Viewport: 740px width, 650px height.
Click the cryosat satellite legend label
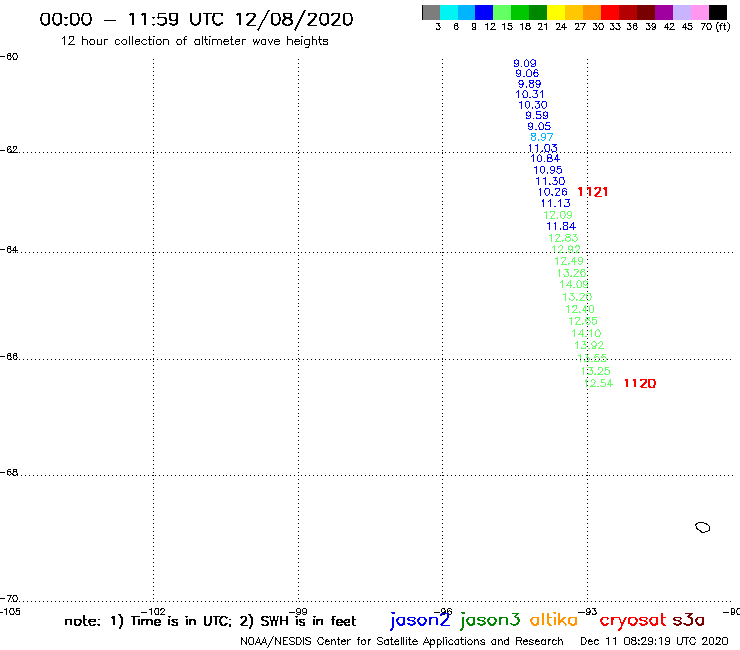633,620
